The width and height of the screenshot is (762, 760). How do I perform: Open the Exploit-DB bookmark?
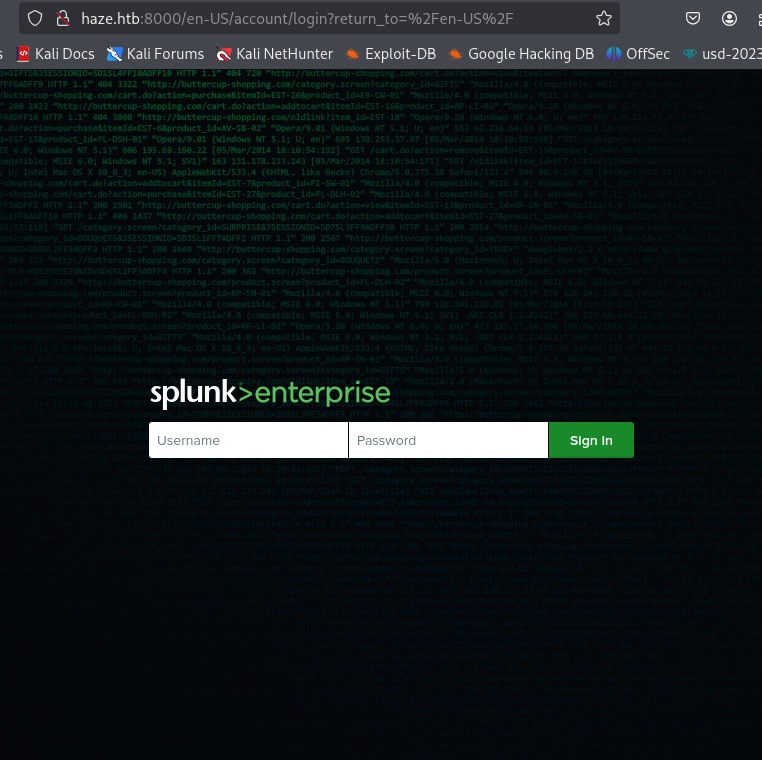pyautogui.click(x=391, y=54)
